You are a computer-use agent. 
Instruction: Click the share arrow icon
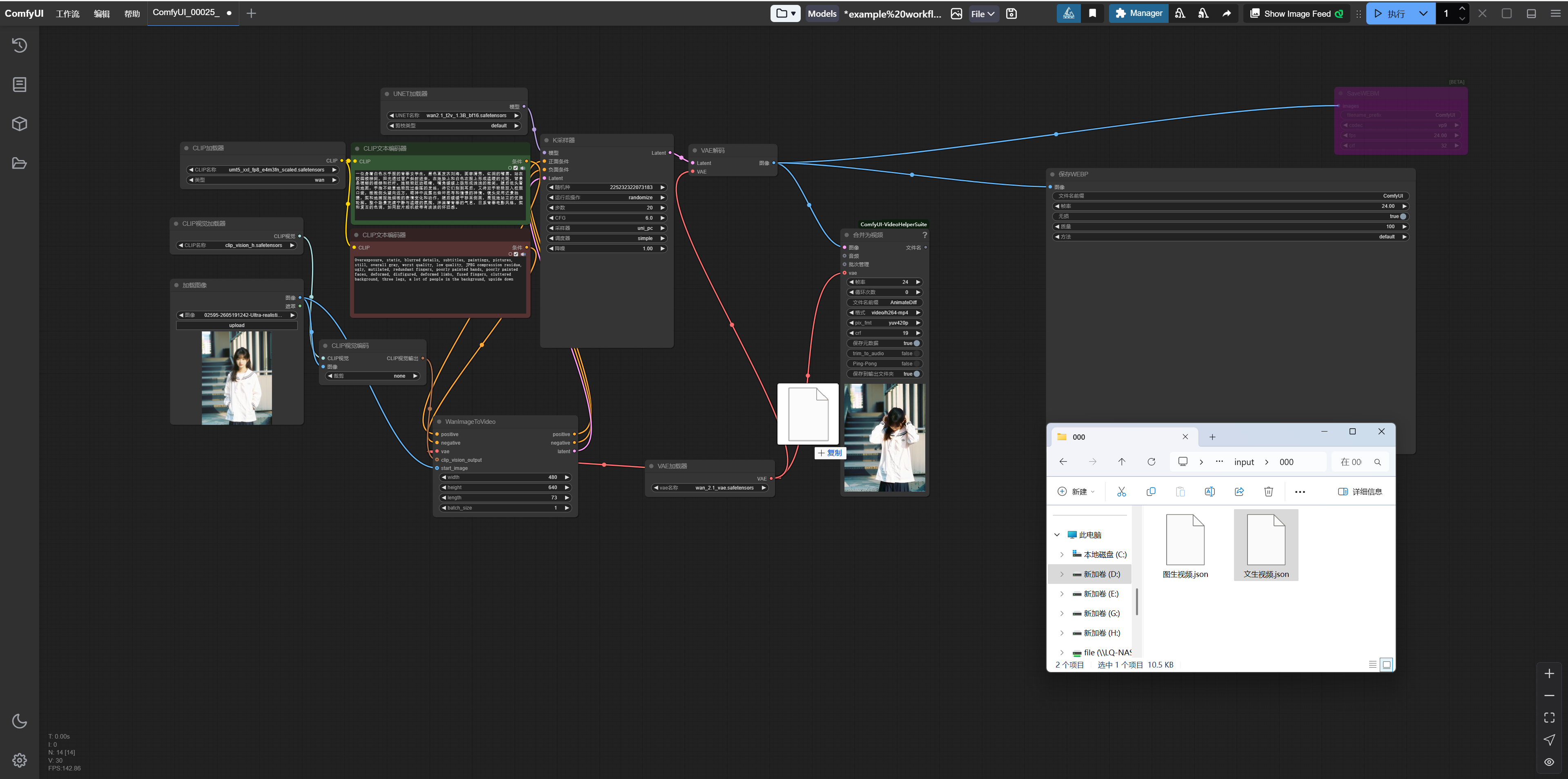(1227, 13)
